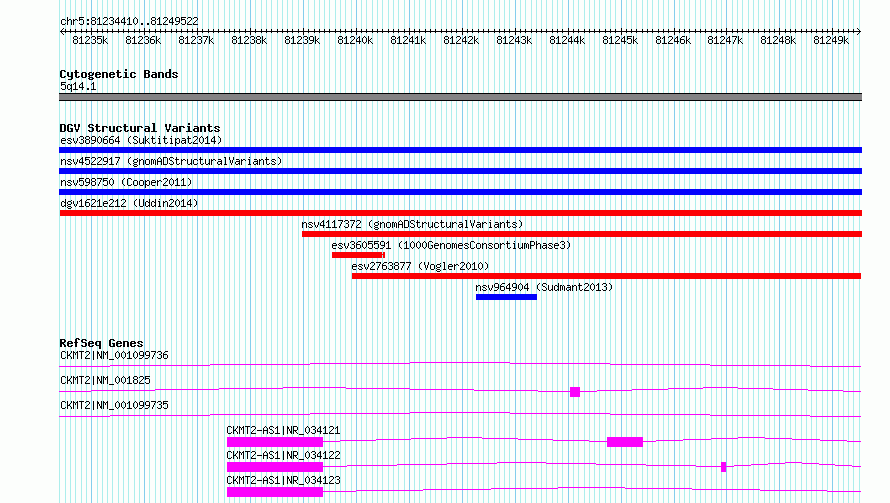Click the 81247k ruler tick label
The width and height of the screenshot is (890, 503).
725,40
